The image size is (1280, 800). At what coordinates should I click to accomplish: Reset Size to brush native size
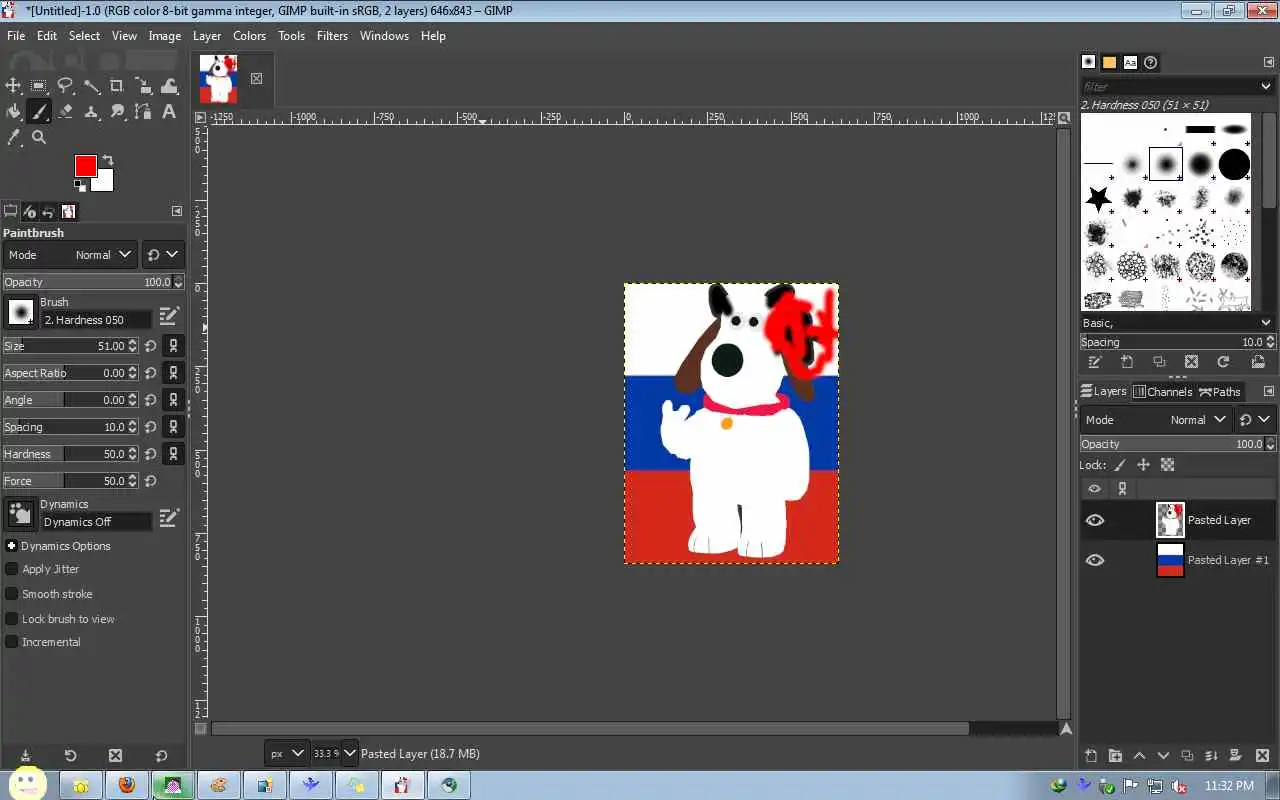150,346
